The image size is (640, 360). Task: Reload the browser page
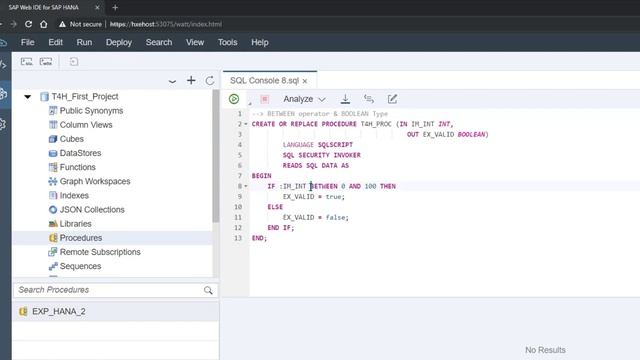click(x=28, y=24)
